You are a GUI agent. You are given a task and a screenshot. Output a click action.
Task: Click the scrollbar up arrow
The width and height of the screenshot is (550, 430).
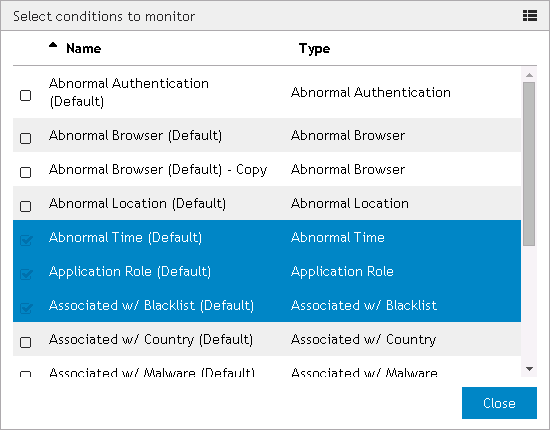tap(529, 75)
